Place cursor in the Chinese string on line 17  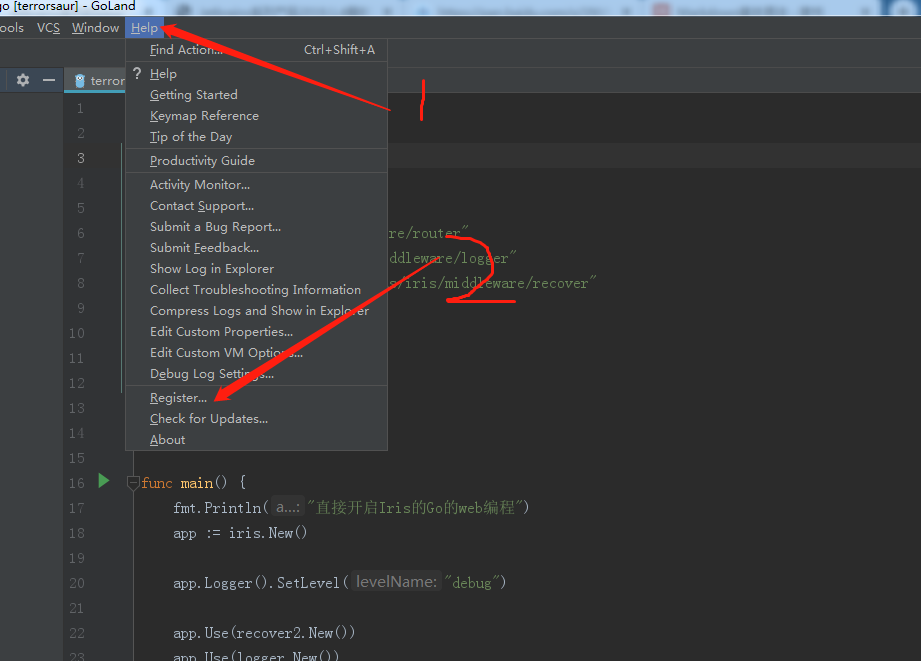pos(415,508)
